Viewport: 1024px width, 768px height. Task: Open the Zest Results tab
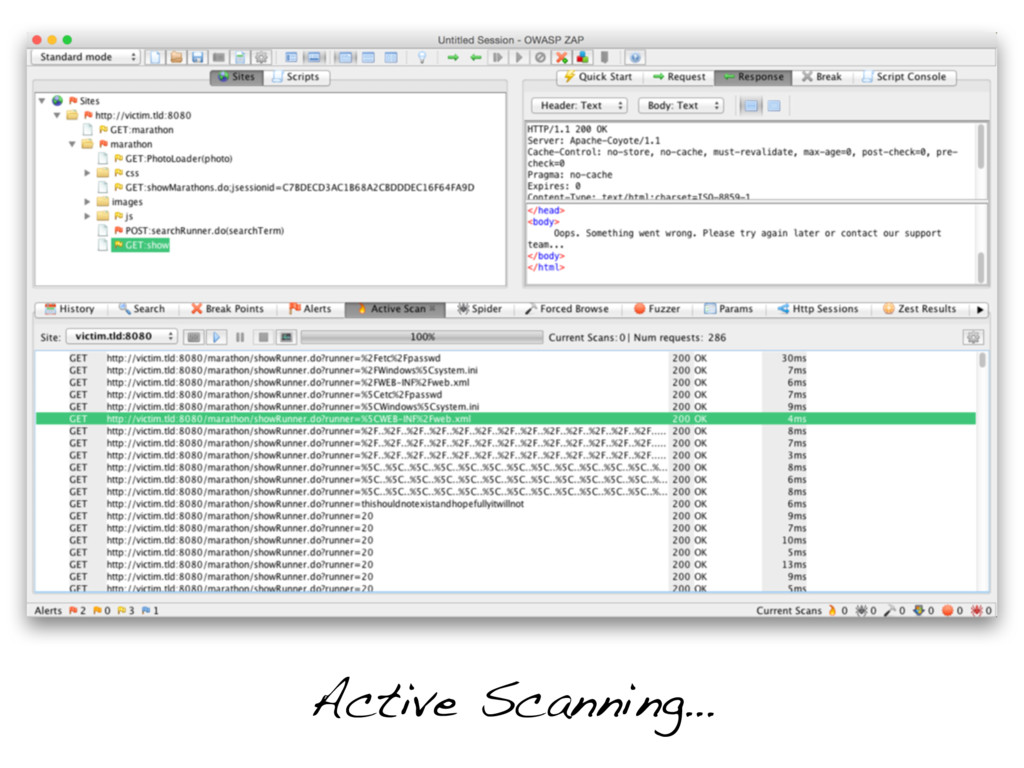pos(920,309)
